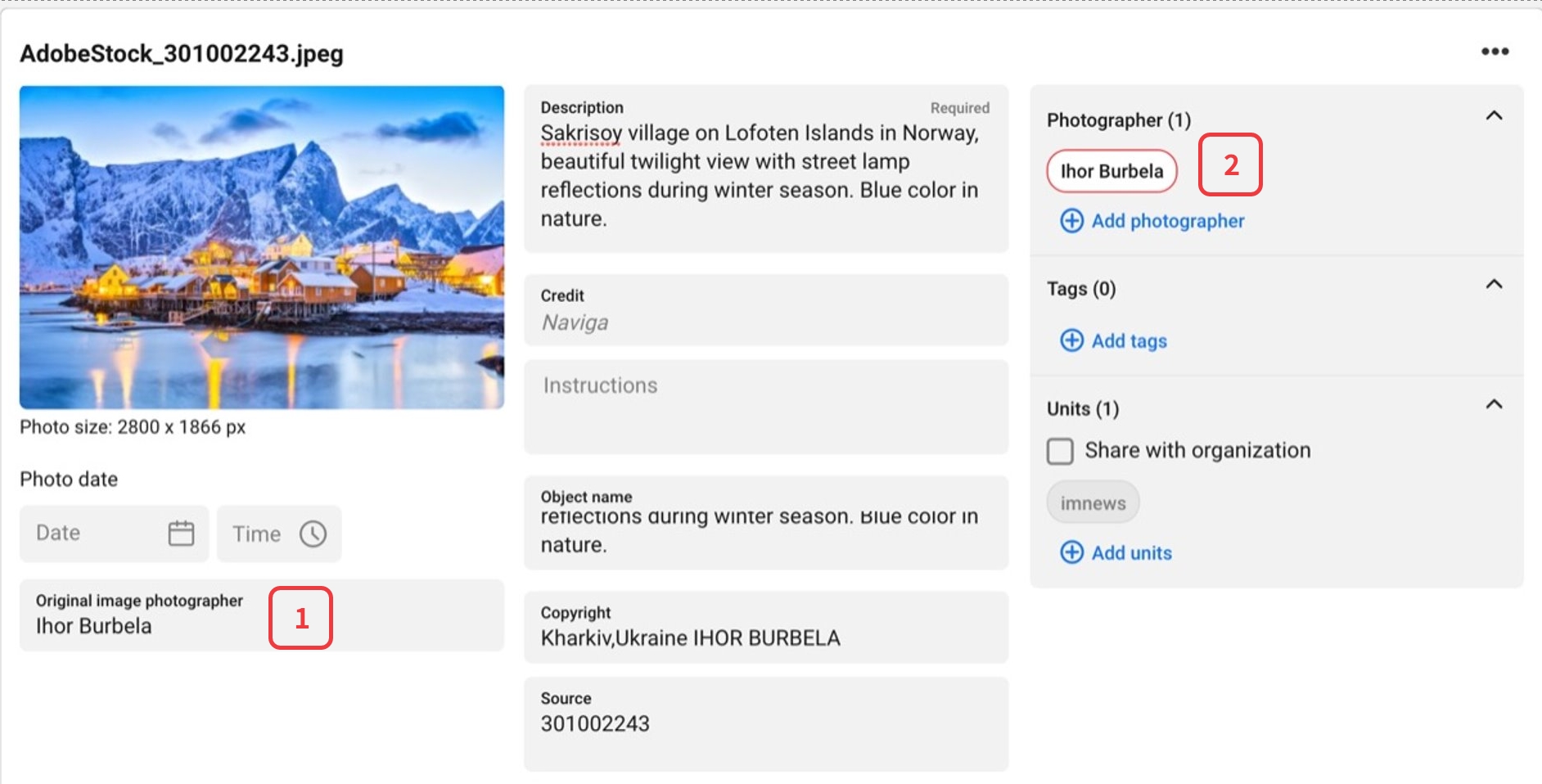Select the Ihor Burbela photographer chip
The width and height of the screenshot is (1542, 784).
coord(1111,171)
